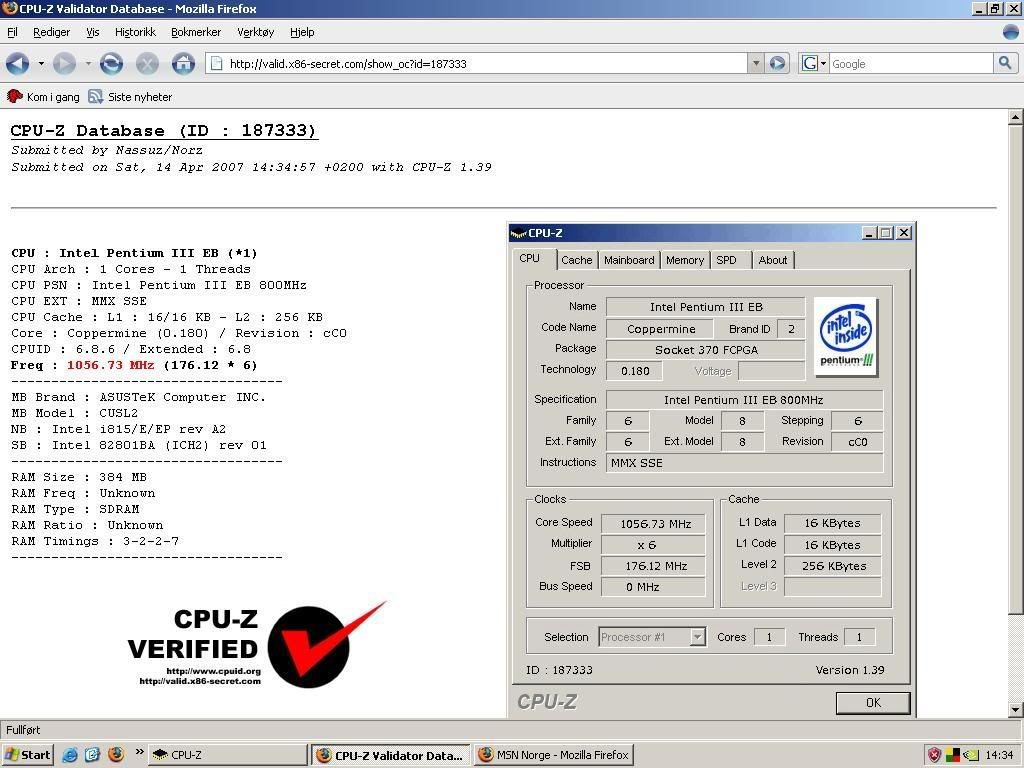
Task: Click the Instructions field showing MMX SSE
Action: tap(744, 462)
